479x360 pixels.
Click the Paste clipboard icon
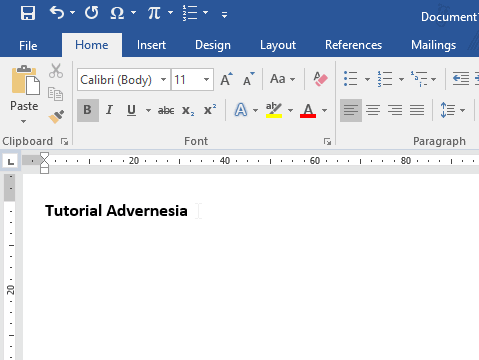[x=26, y=80]
